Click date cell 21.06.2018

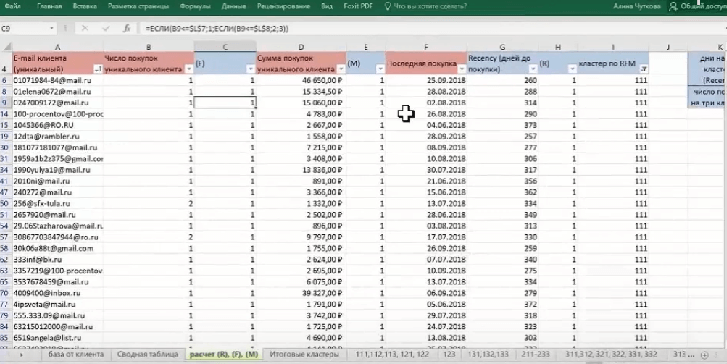click(x=426, y=181)
